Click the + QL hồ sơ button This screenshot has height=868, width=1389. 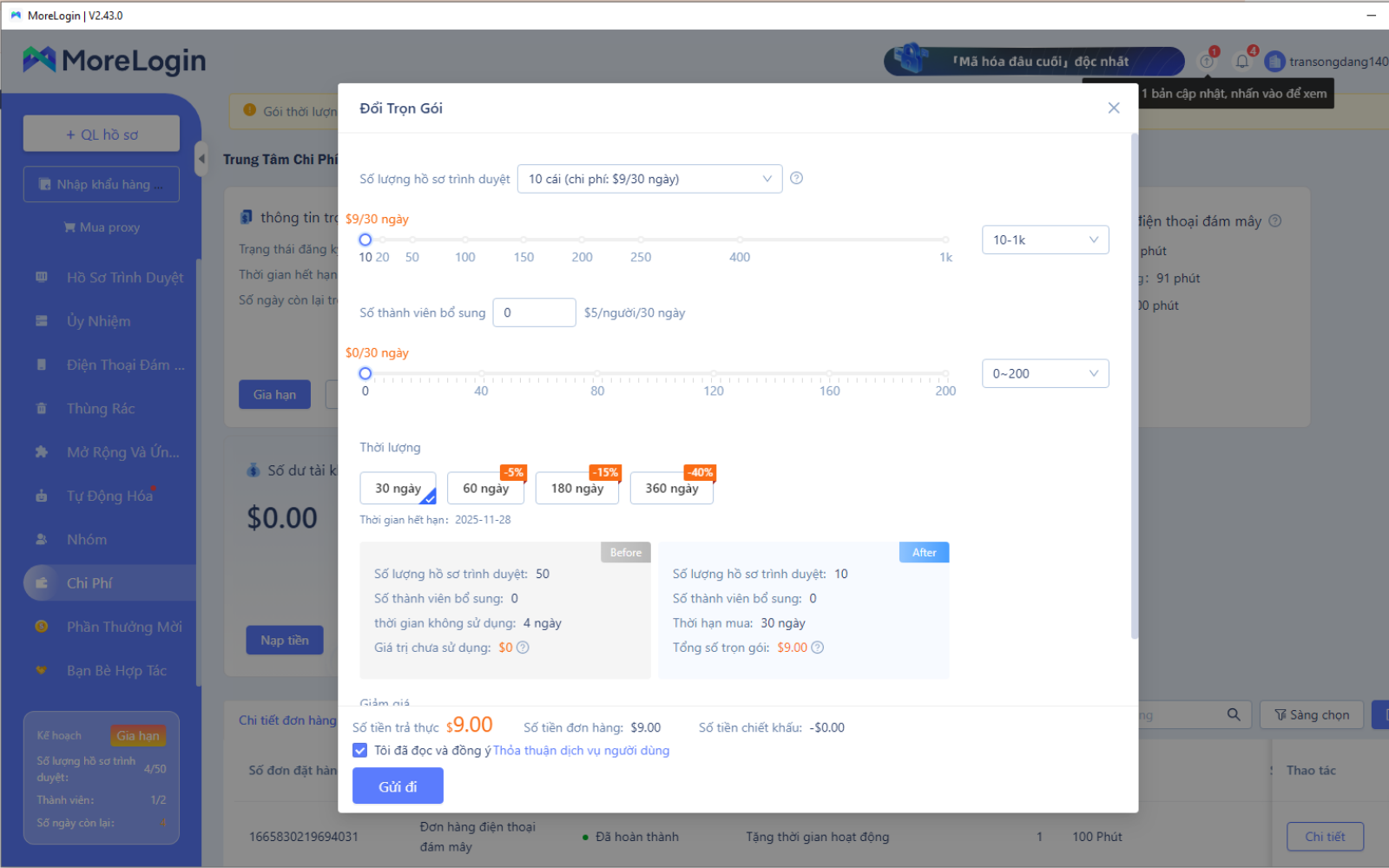tap(102, 135)
